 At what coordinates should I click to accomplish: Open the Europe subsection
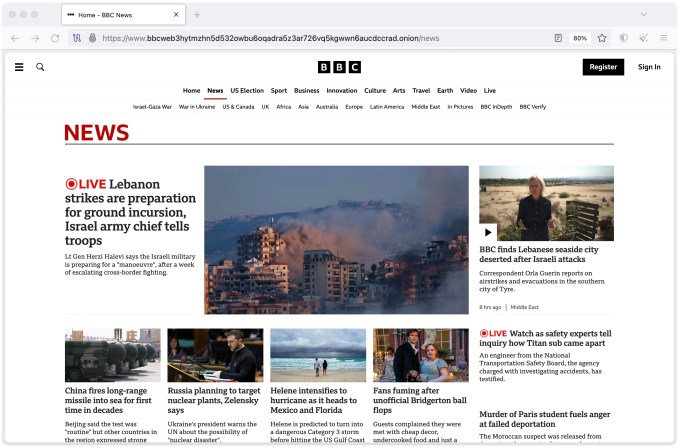(354, 107)
